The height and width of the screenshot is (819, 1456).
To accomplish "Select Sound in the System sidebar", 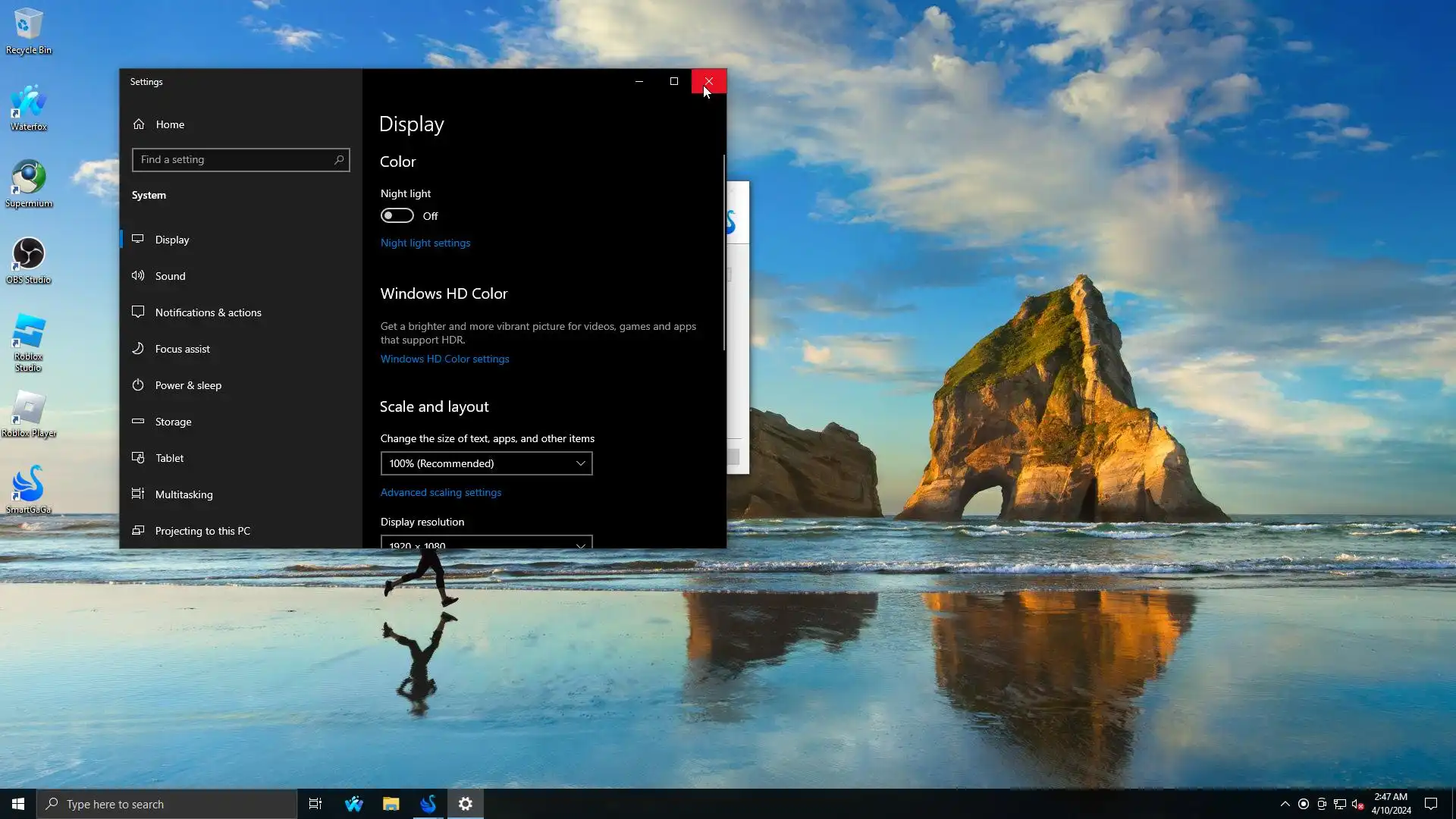I will pos(171,276).
